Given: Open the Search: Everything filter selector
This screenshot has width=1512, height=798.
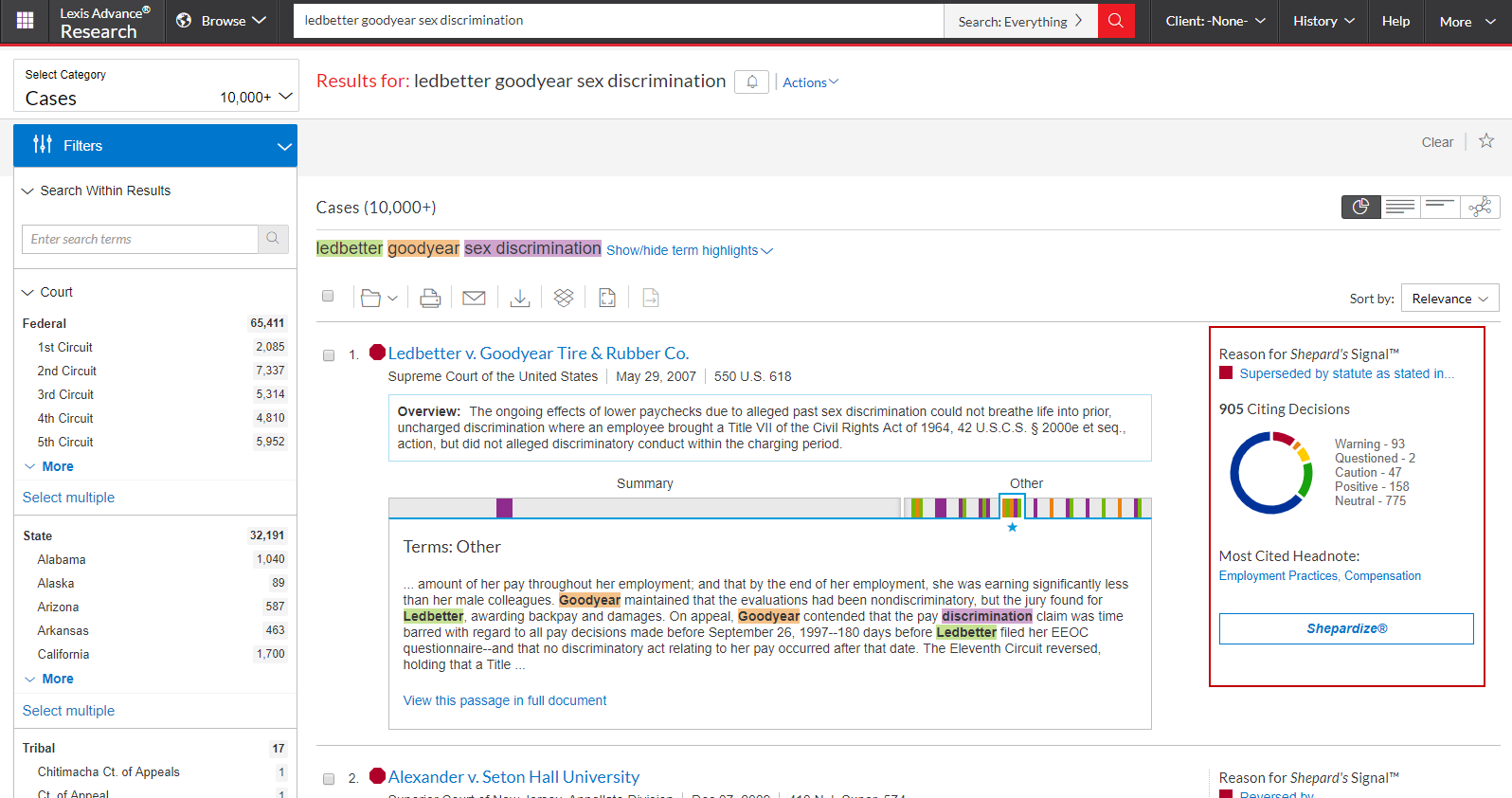Looking at the screenshot, I should pyautogui.click(x=1020, y=21).
